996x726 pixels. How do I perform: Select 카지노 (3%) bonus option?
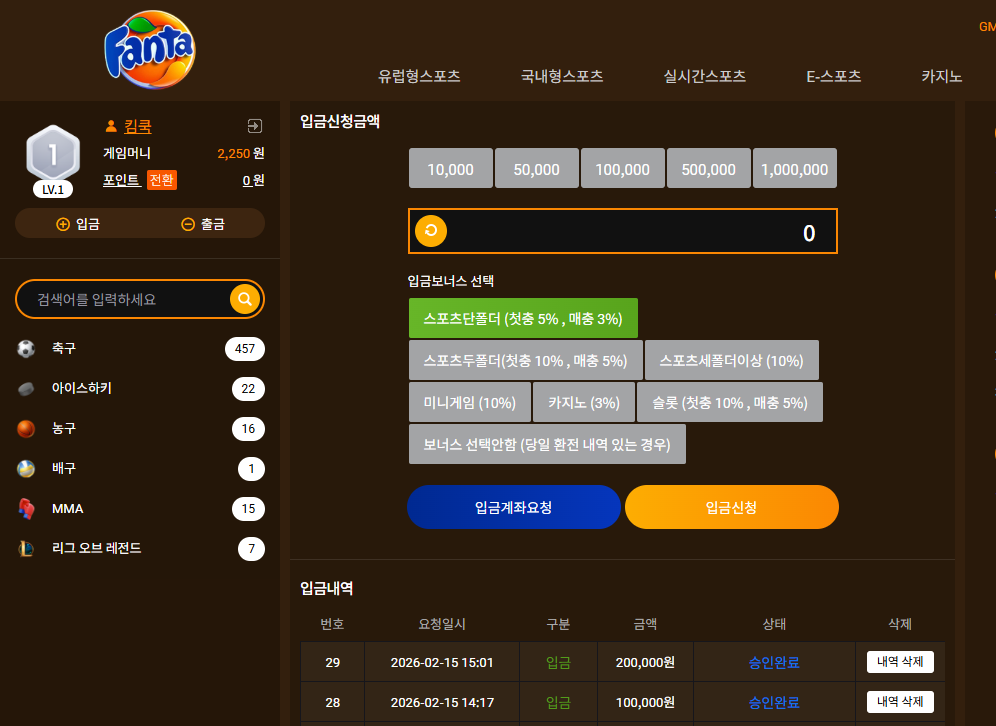[x=584, y=403]
